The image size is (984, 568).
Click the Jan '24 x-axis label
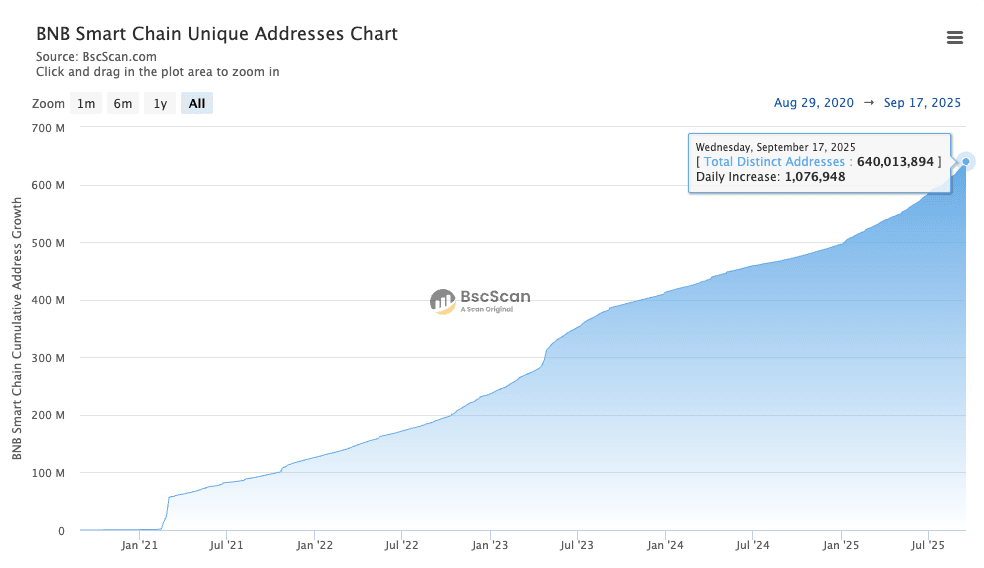point(665,545)
